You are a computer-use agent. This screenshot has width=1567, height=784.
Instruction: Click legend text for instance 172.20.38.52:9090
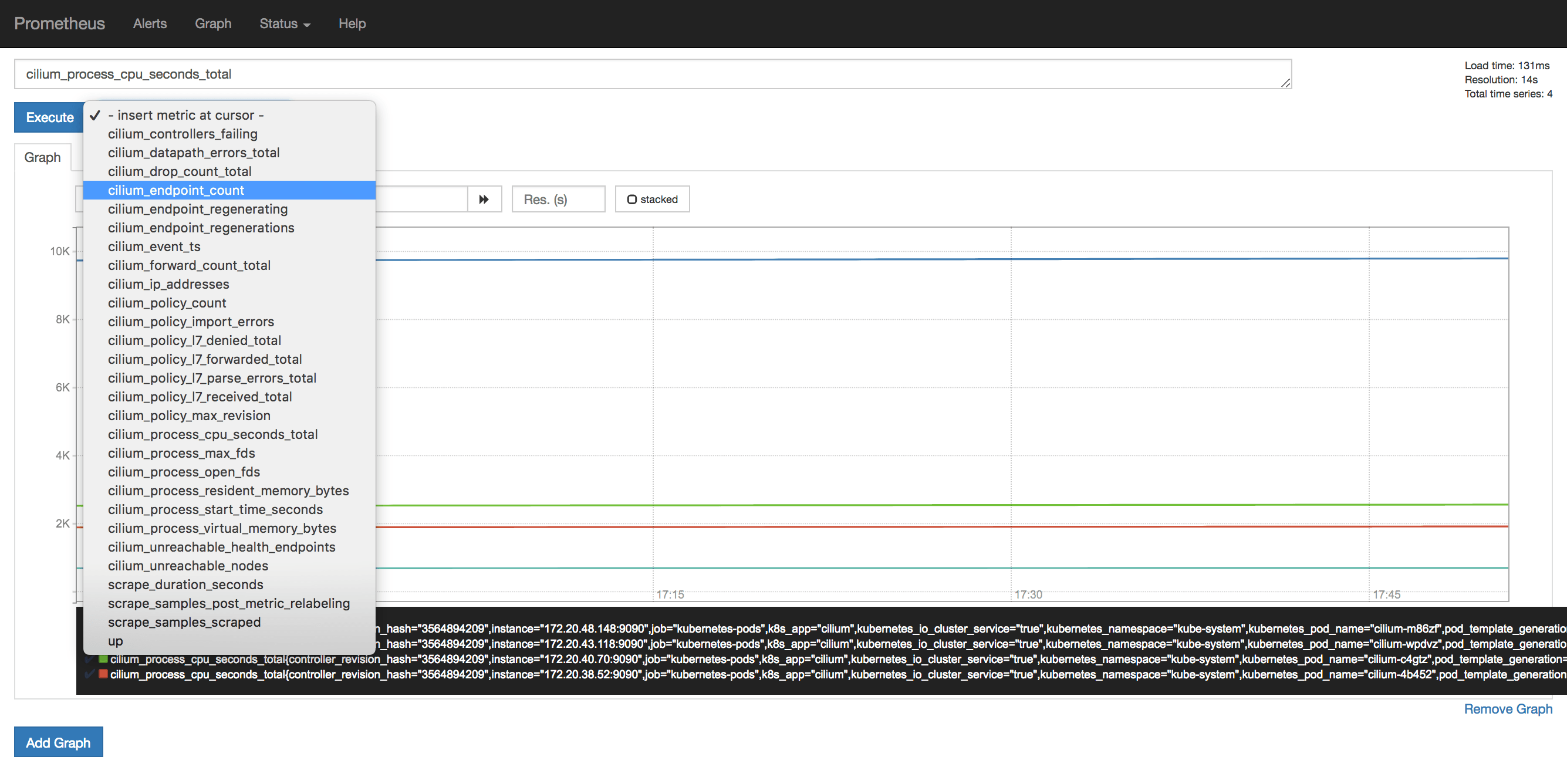click(x=838, y=674)
